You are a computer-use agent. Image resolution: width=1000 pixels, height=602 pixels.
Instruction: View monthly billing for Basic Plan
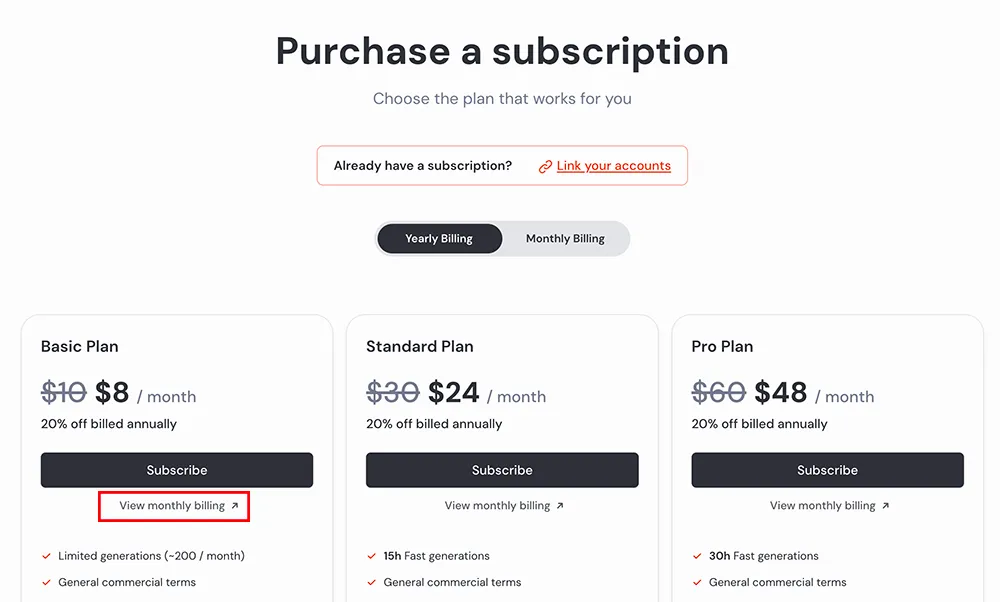tap(172, 506)
